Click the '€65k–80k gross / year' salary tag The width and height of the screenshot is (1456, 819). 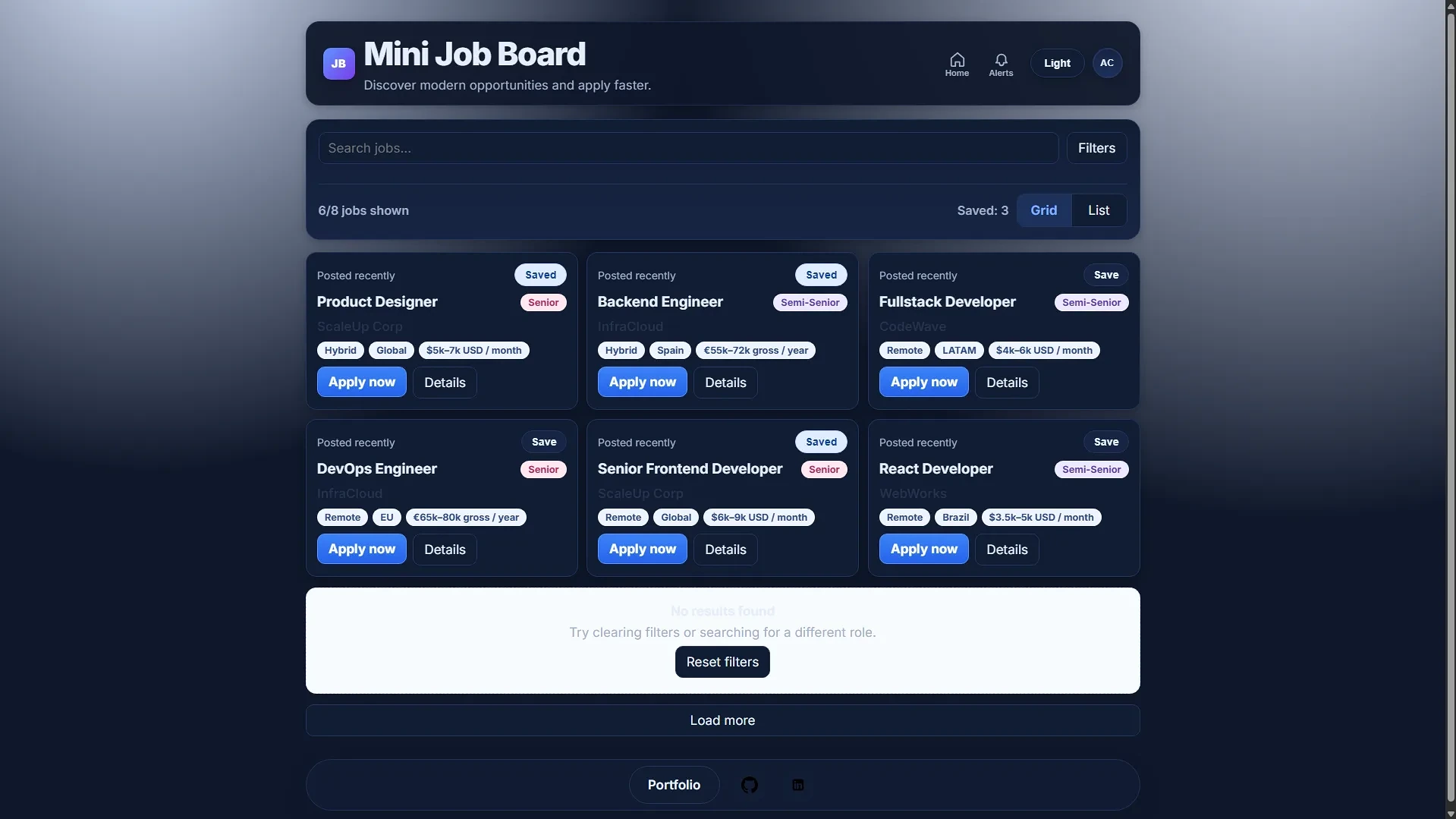click(x=466, y=517)
